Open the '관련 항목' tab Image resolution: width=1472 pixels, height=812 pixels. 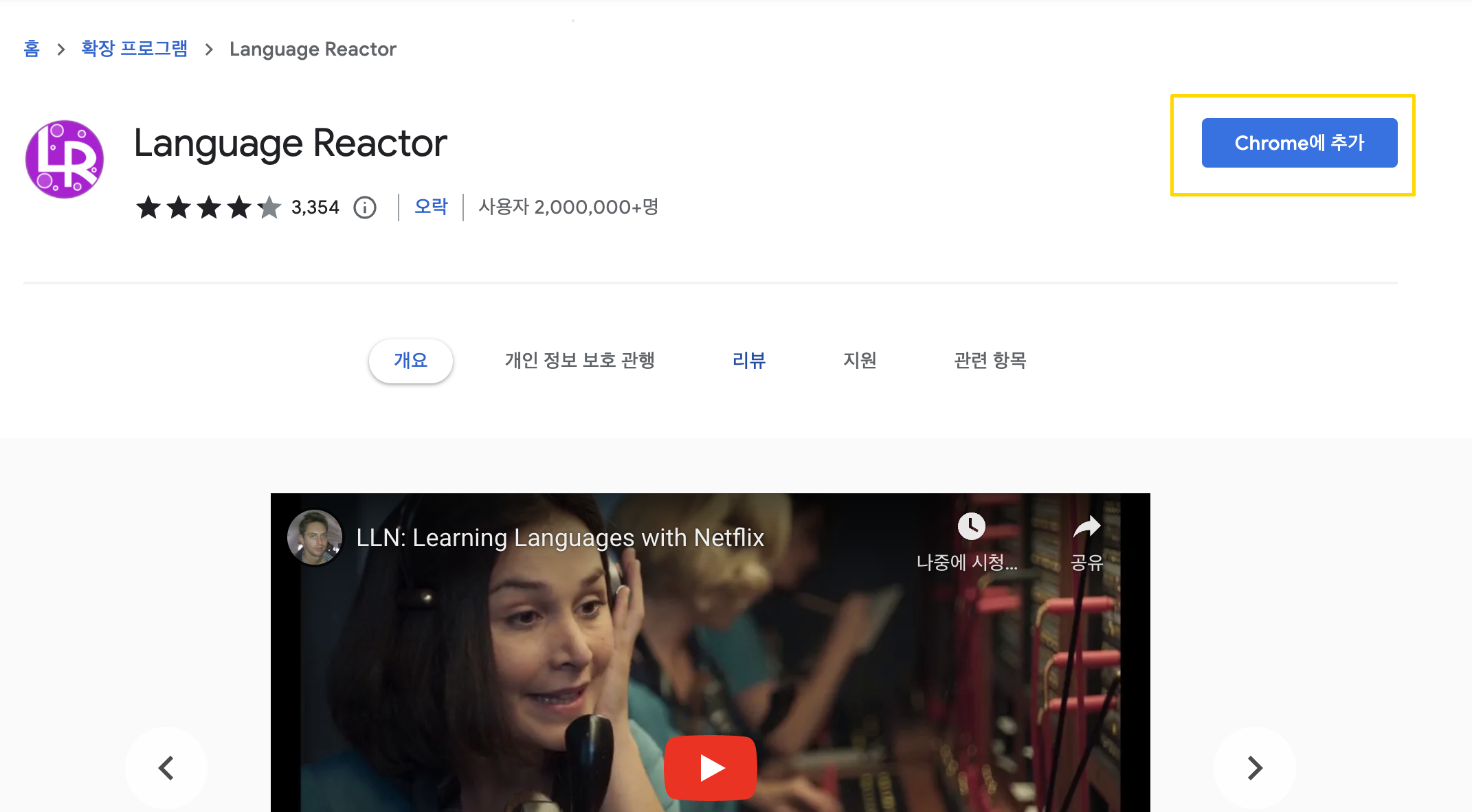coord(990,361)
